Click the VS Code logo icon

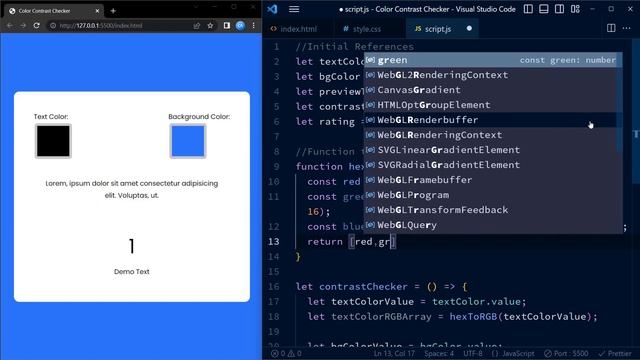click(x=272, y=9)
